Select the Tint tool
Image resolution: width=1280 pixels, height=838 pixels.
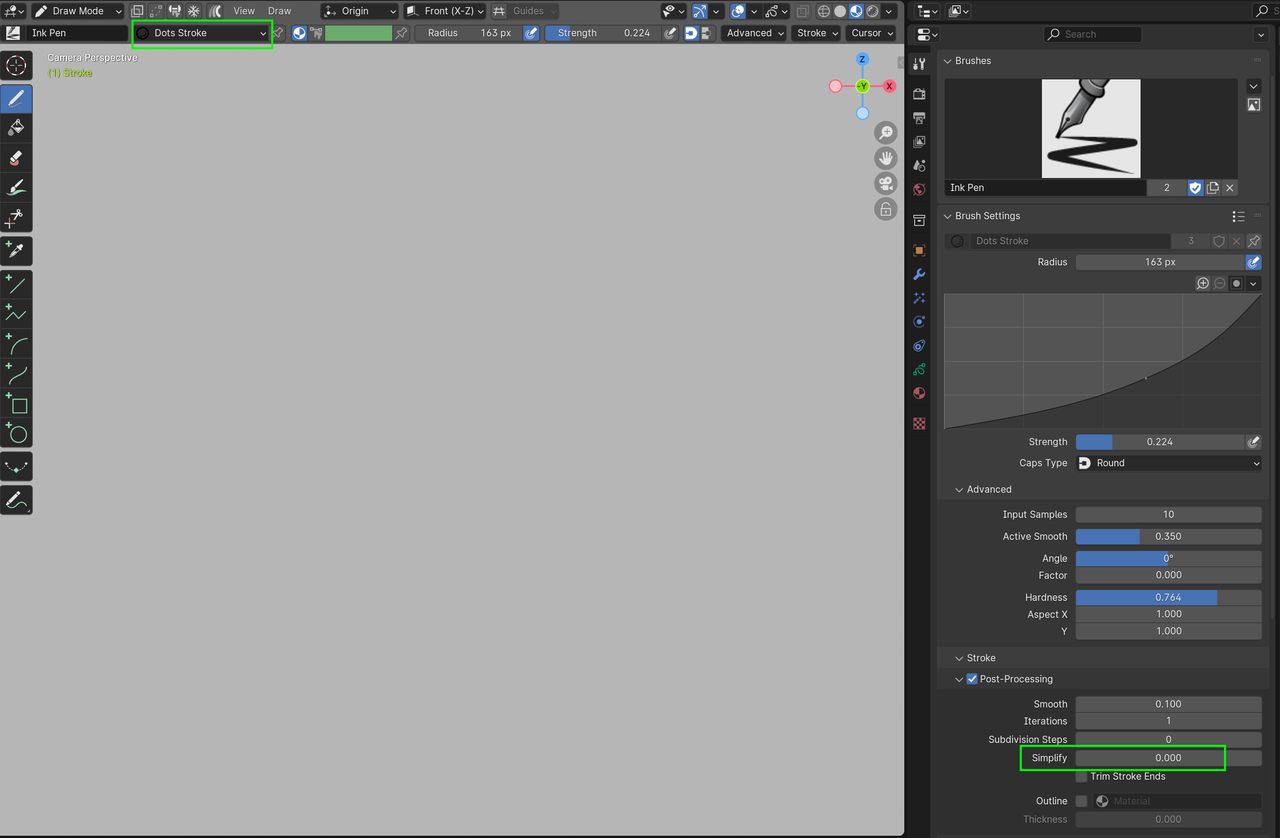click(x=16, y=187)
